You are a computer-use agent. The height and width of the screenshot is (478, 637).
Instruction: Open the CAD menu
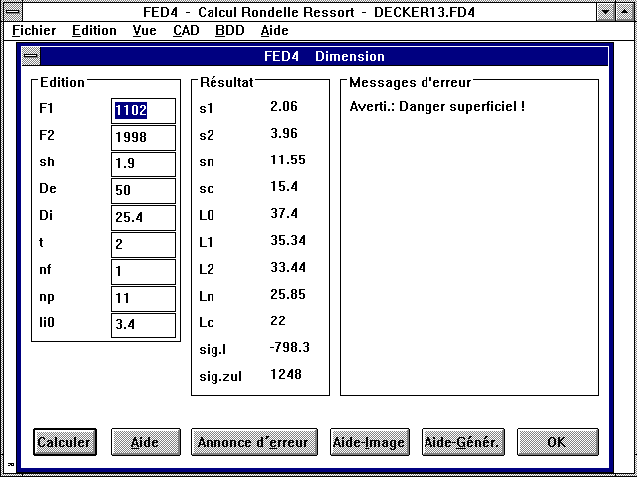pyautogui.click(x=186, y=30)
